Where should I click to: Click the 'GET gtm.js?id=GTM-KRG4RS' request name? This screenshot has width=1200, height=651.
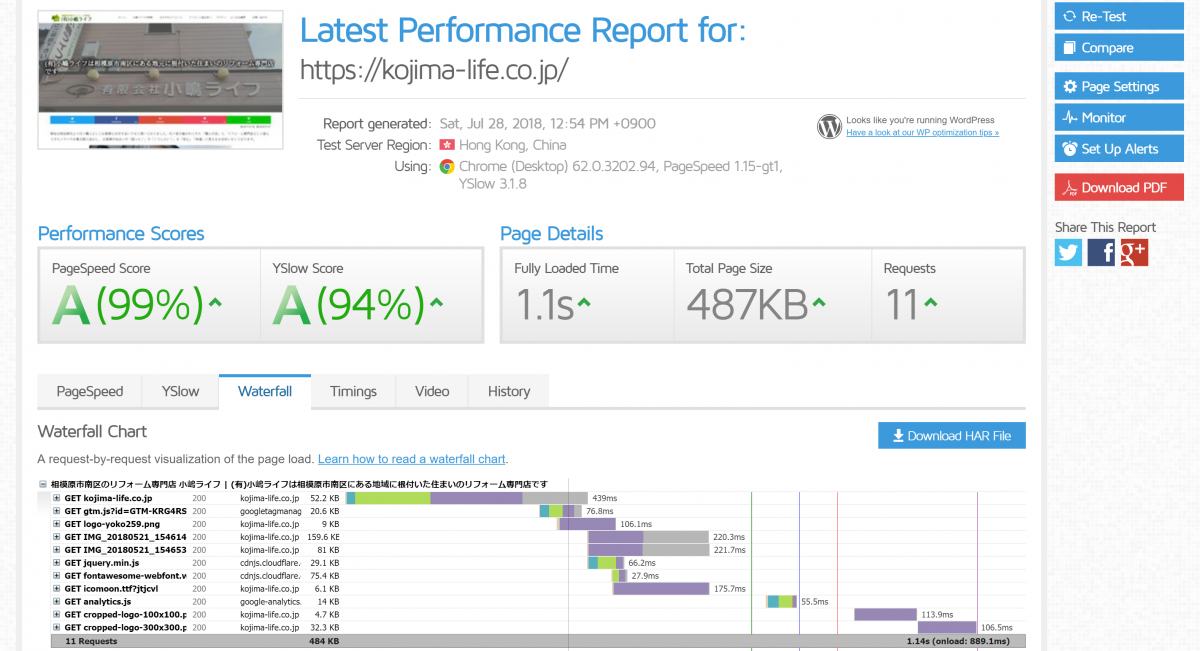pyautogui.click(x=126, y=510)
